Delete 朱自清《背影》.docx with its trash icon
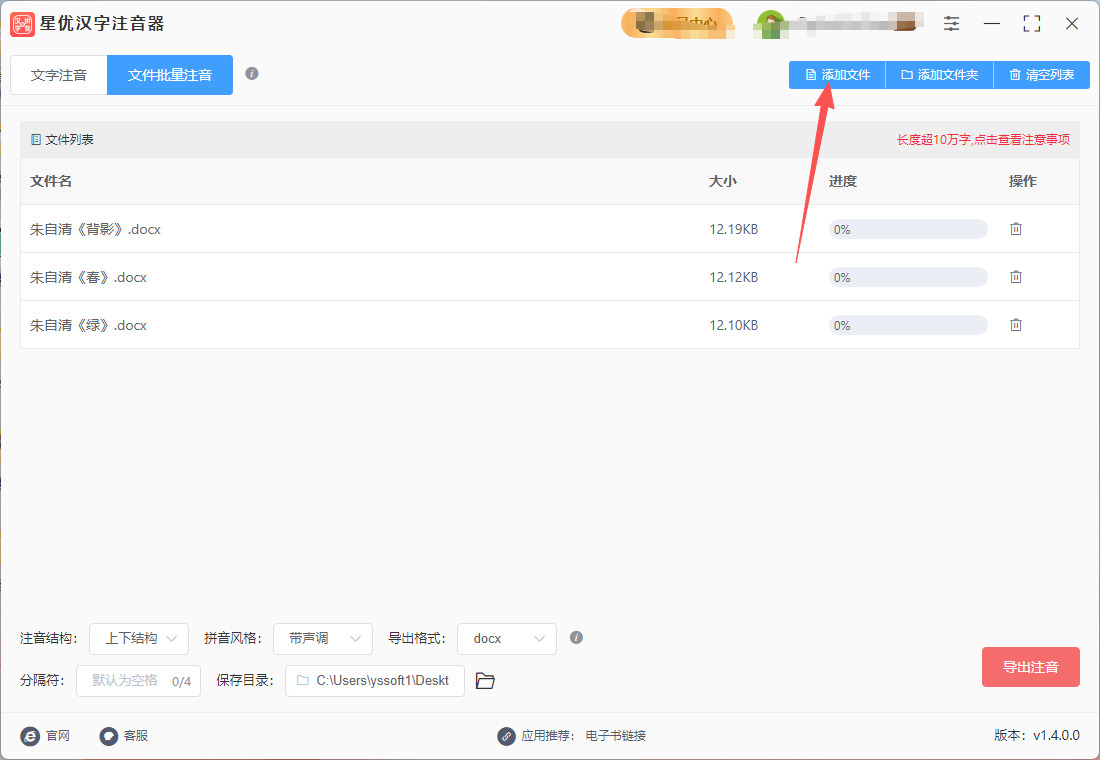The image size is (1100, 760). [1016, 229]
